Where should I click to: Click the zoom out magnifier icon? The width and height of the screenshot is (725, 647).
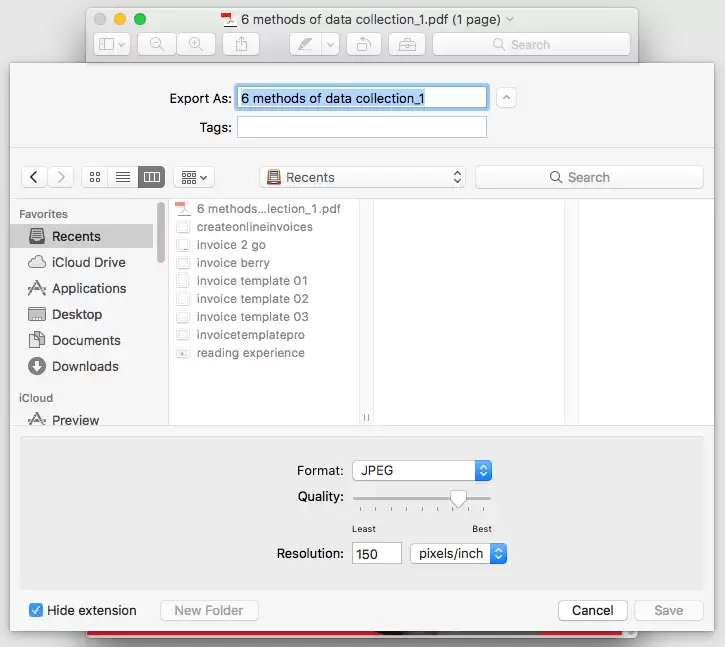tap(156, 44)
